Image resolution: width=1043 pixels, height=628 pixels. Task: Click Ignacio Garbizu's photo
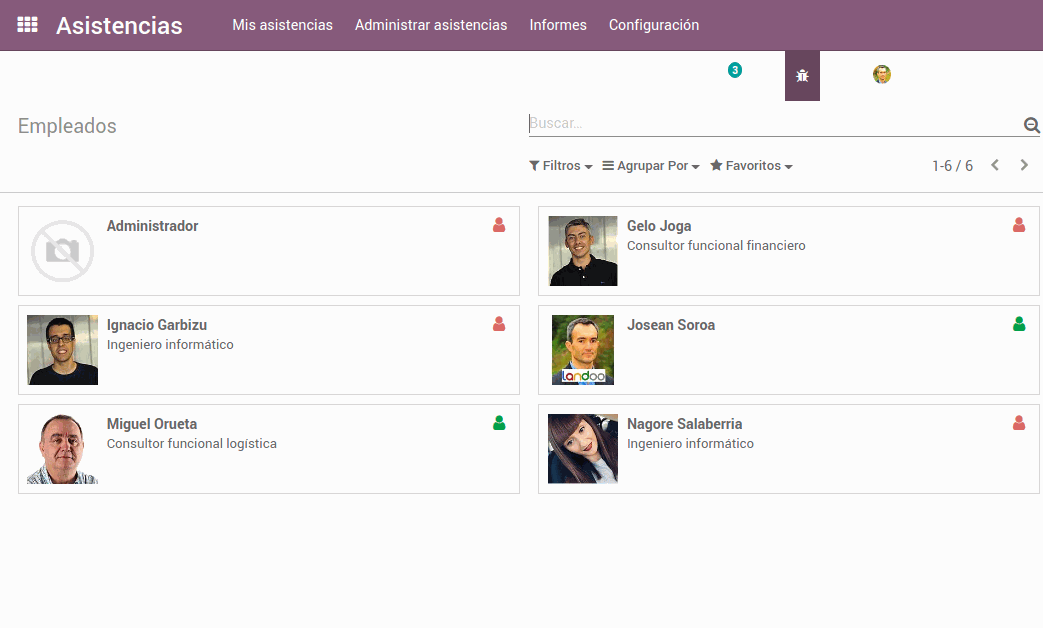63,350
